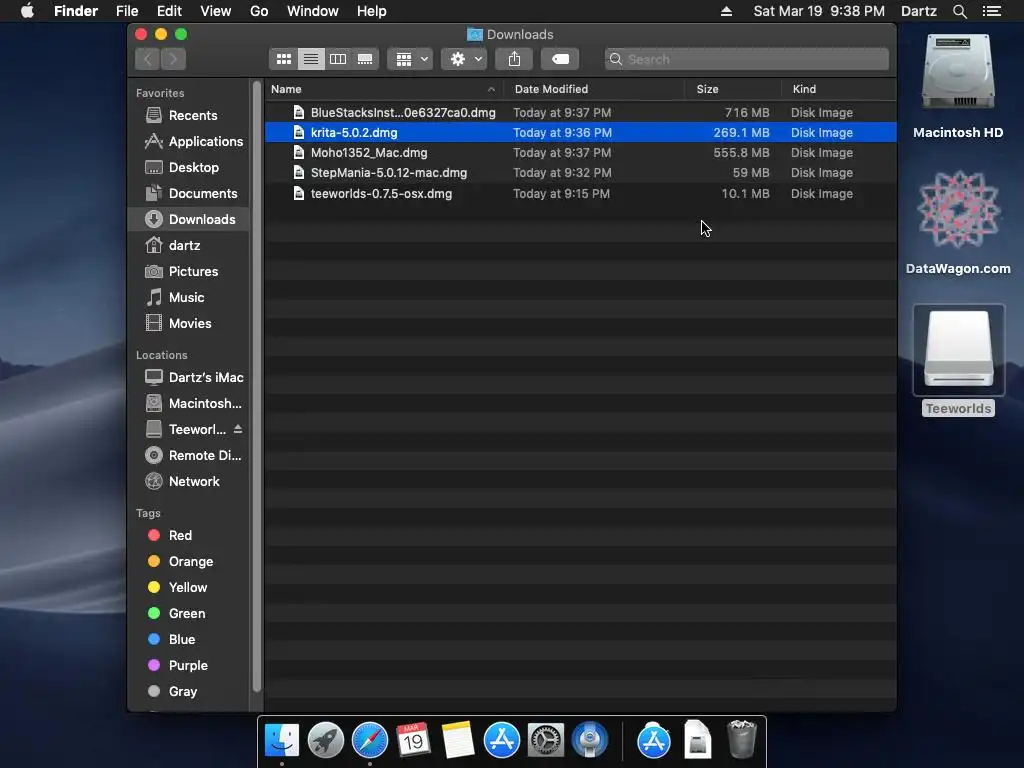Open Pictures in the sidebar
The image size is (1024, 768).
coord(188,272)
